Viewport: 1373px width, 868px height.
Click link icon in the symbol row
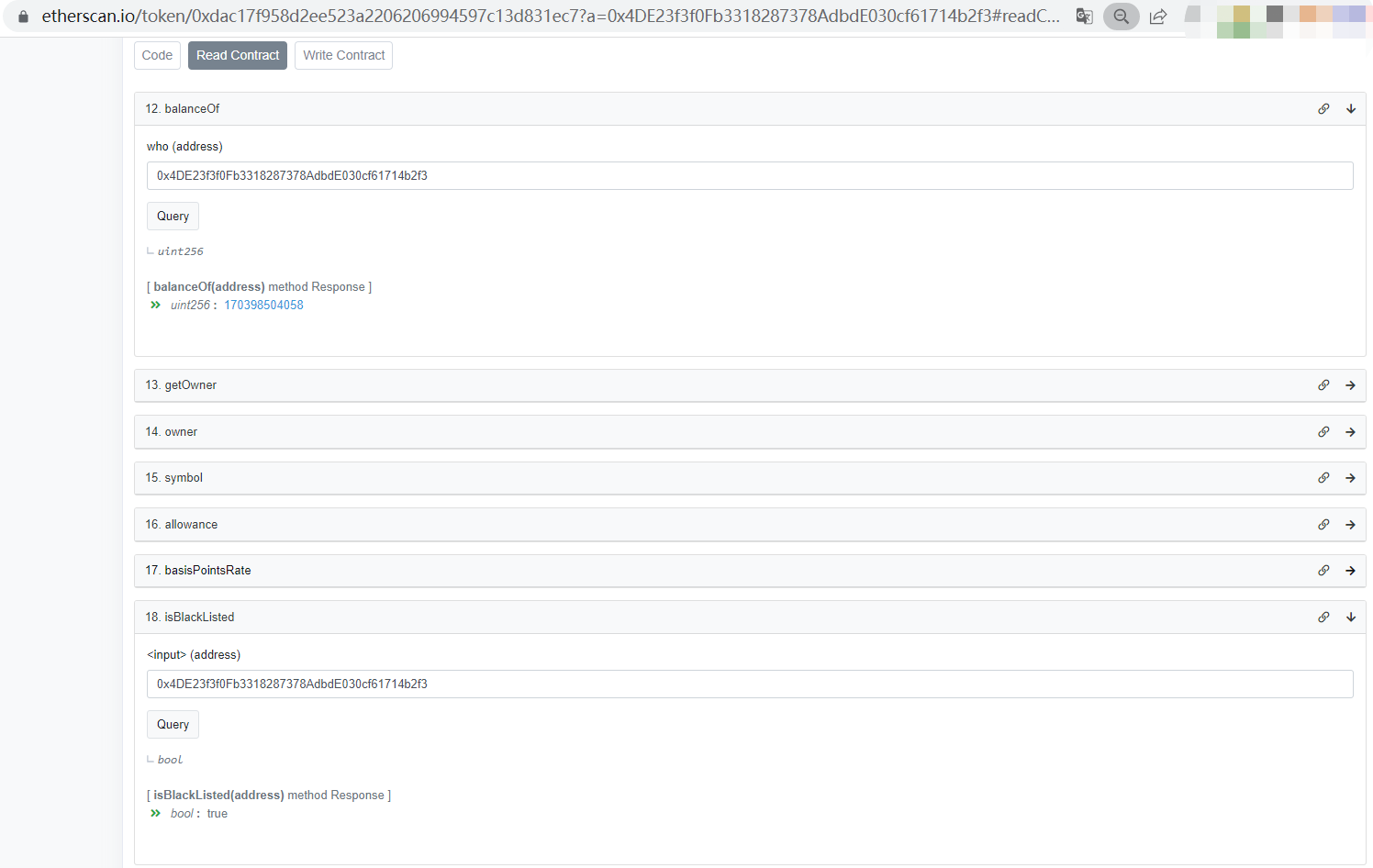point(1323,478)
